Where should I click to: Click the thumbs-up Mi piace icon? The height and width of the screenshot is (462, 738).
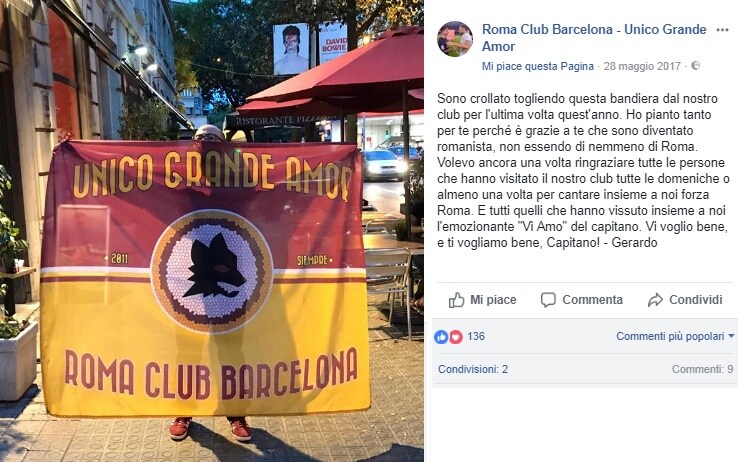[x=456, y=300]
